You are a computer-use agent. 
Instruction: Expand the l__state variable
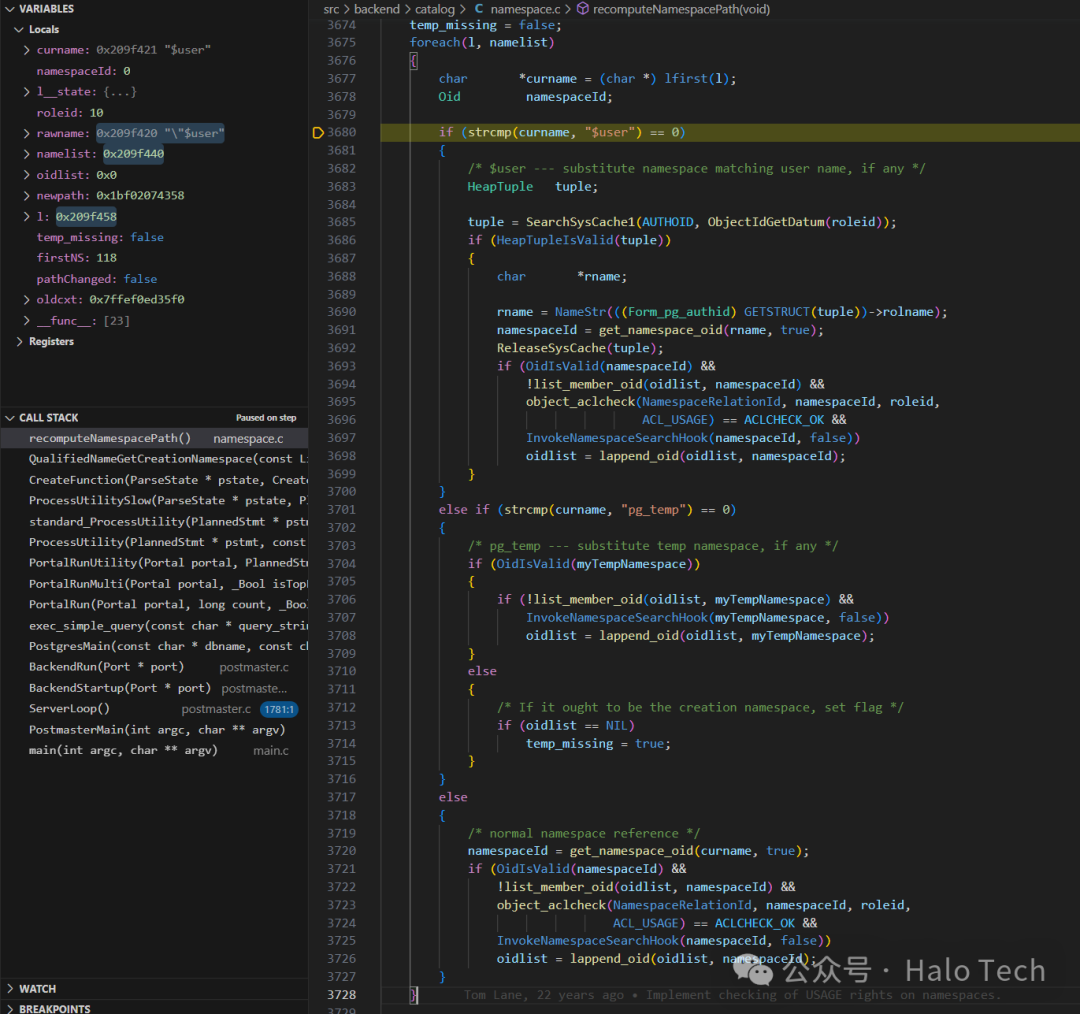[27, 92]
